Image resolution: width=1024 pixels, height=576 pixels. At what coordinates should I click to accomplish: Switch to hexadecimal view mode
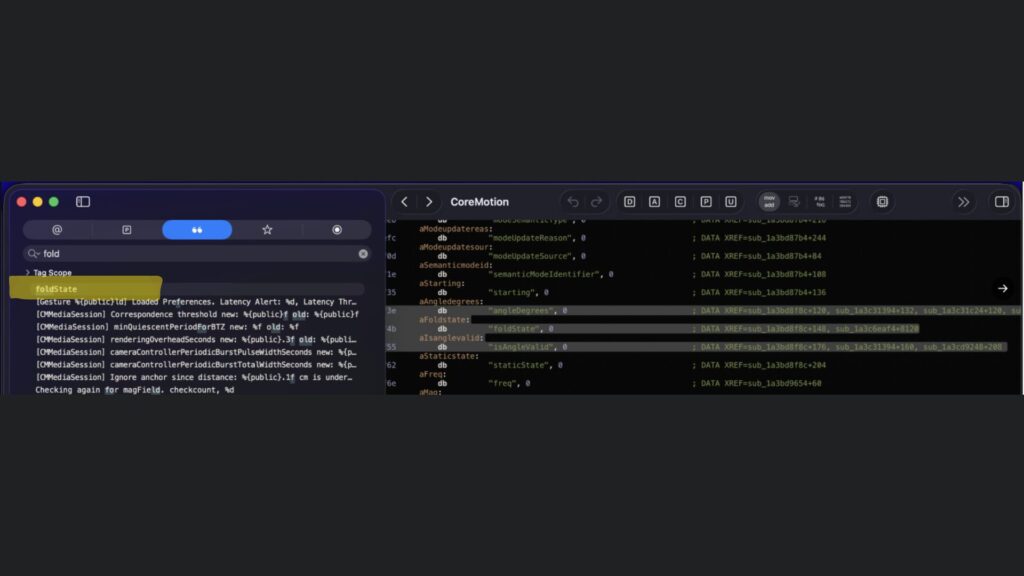pyautogui.click(x=845, y=202)
